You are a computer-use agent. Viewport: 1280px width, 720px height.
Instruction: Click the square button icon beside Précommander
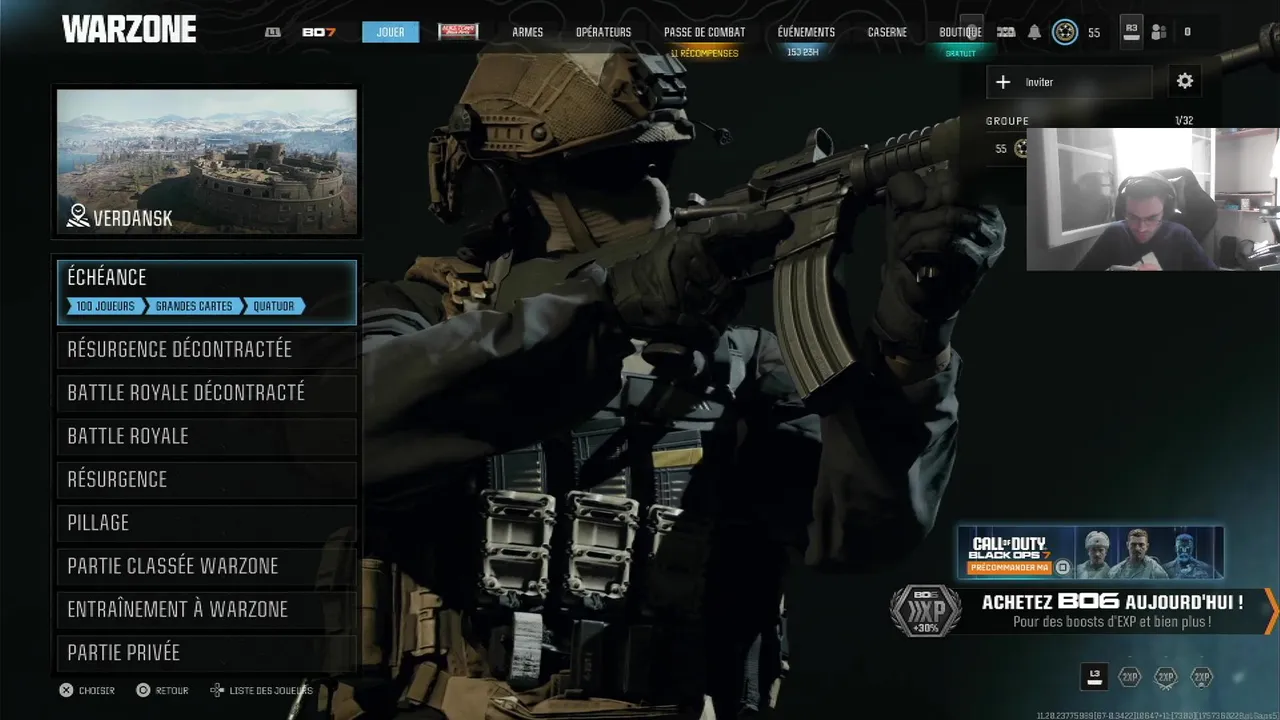1063,568
